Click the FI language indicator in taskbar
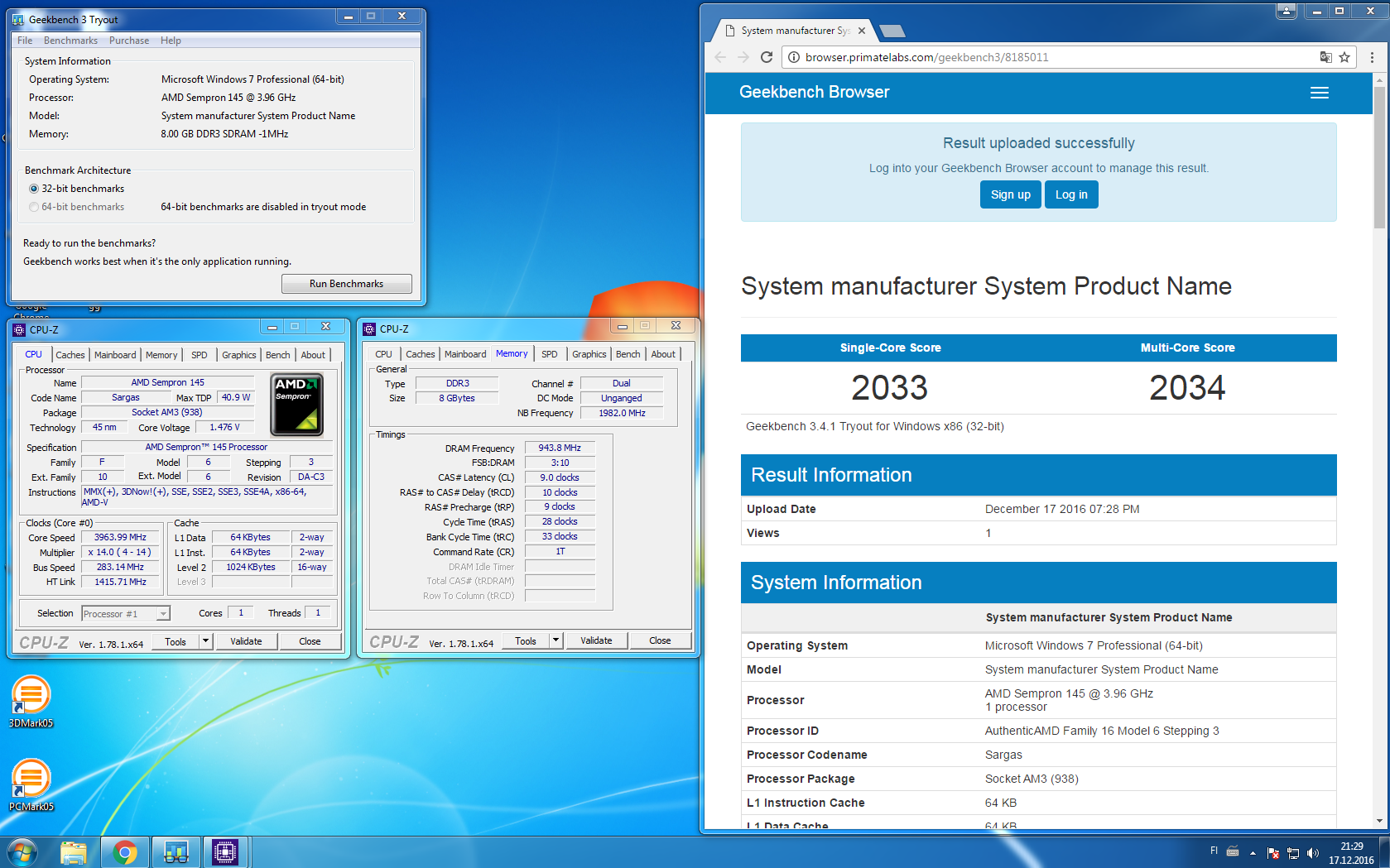This screenshot has width=1390, height=868. [1214, 851]
